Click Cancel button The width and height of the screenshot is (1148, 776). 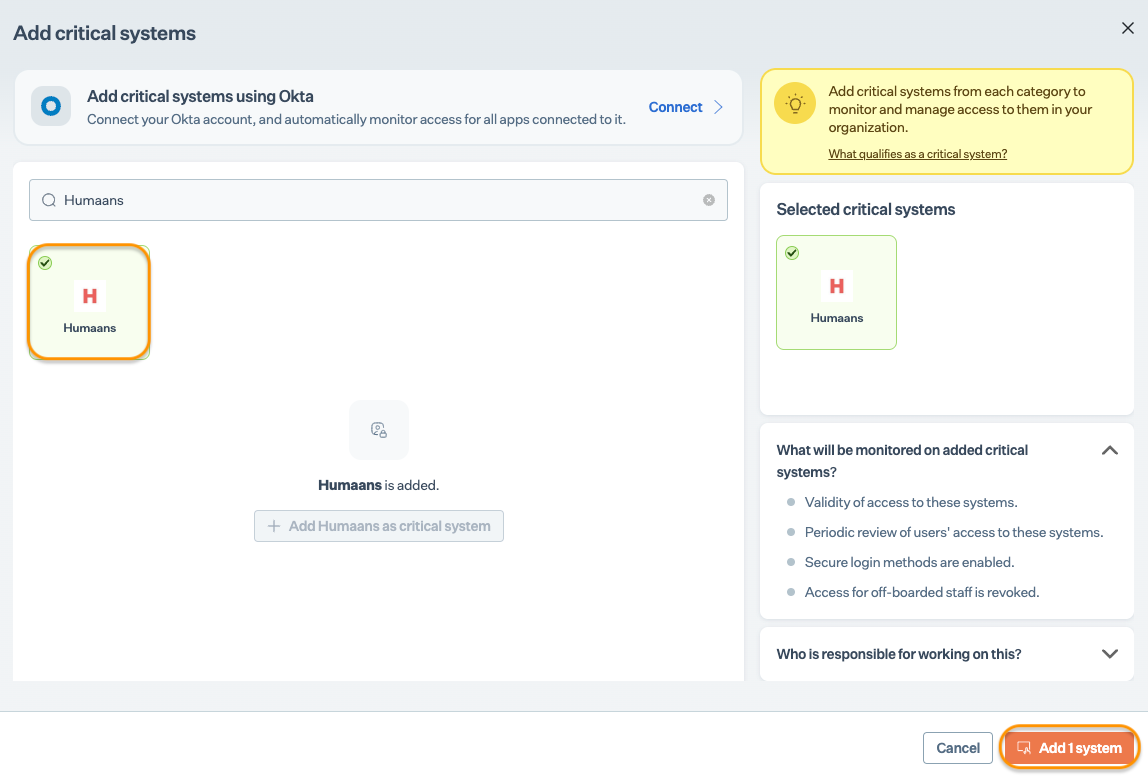click(x=958, y=747)
